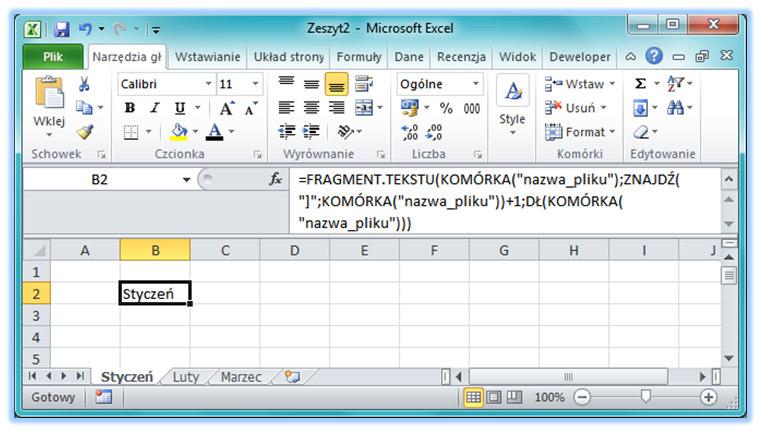Apply percent style
759x431 pixels.
point(446,108)
